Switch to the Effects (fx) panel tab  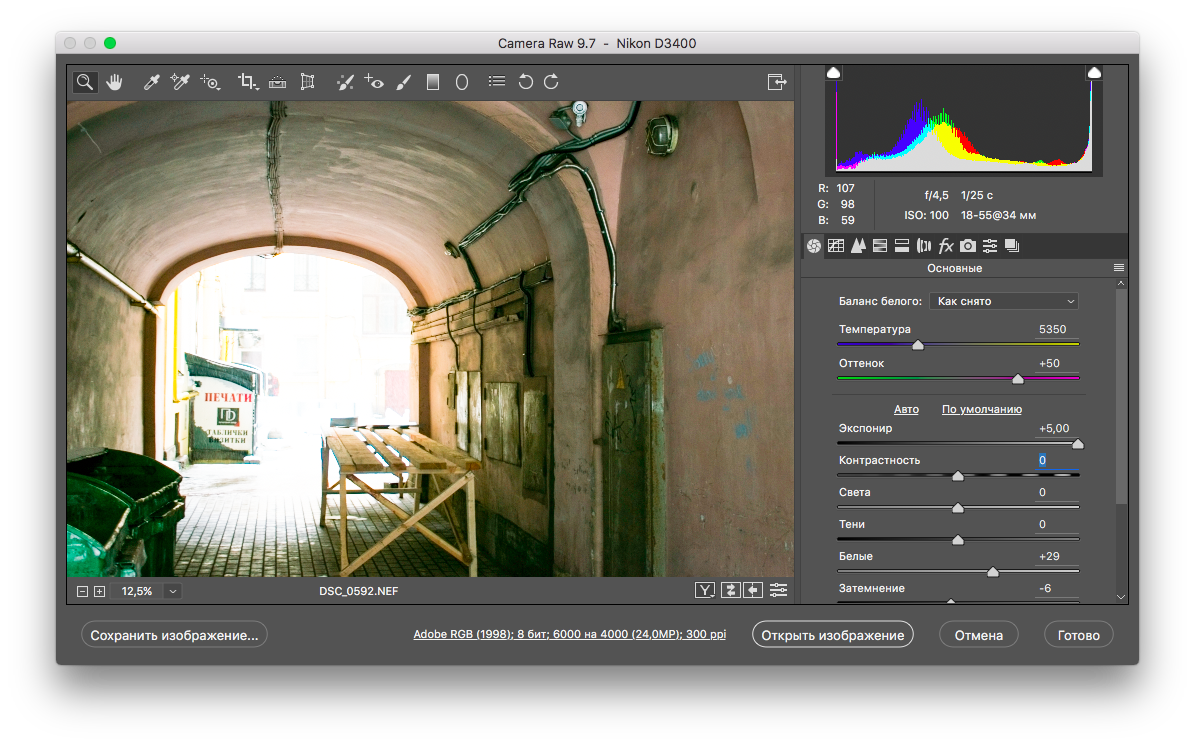pyautogui.click(x=945, y=246)
